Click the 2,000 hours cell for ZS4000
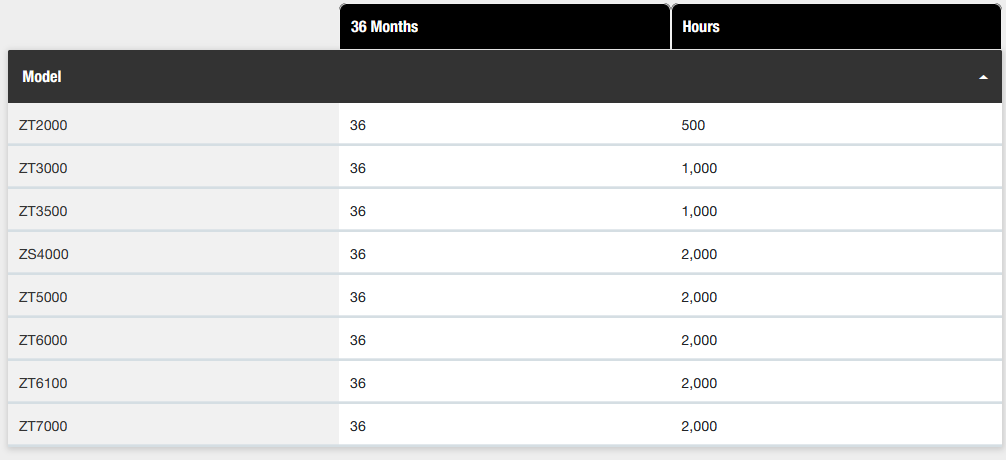Image resolution: width=1006 pixels, height=460 pixels. (x=837, y=254)
